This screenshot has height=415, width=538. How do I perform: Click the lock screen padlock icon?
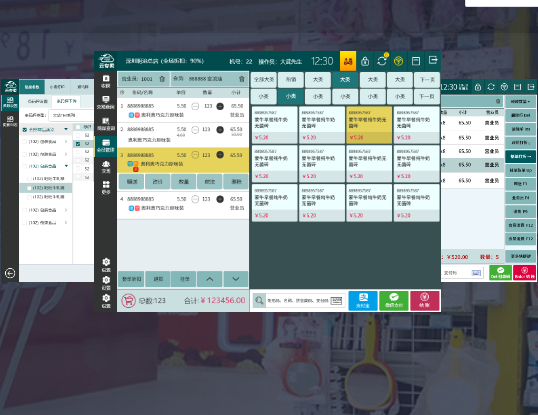[365, 61]
